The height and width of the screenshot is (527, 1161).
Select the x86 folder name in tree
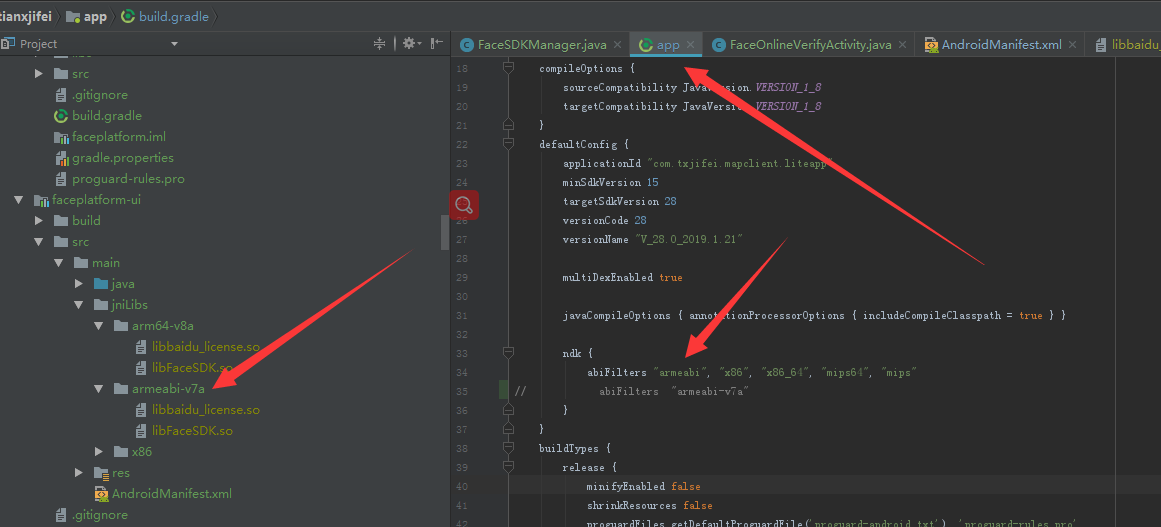tap(141, 452)
